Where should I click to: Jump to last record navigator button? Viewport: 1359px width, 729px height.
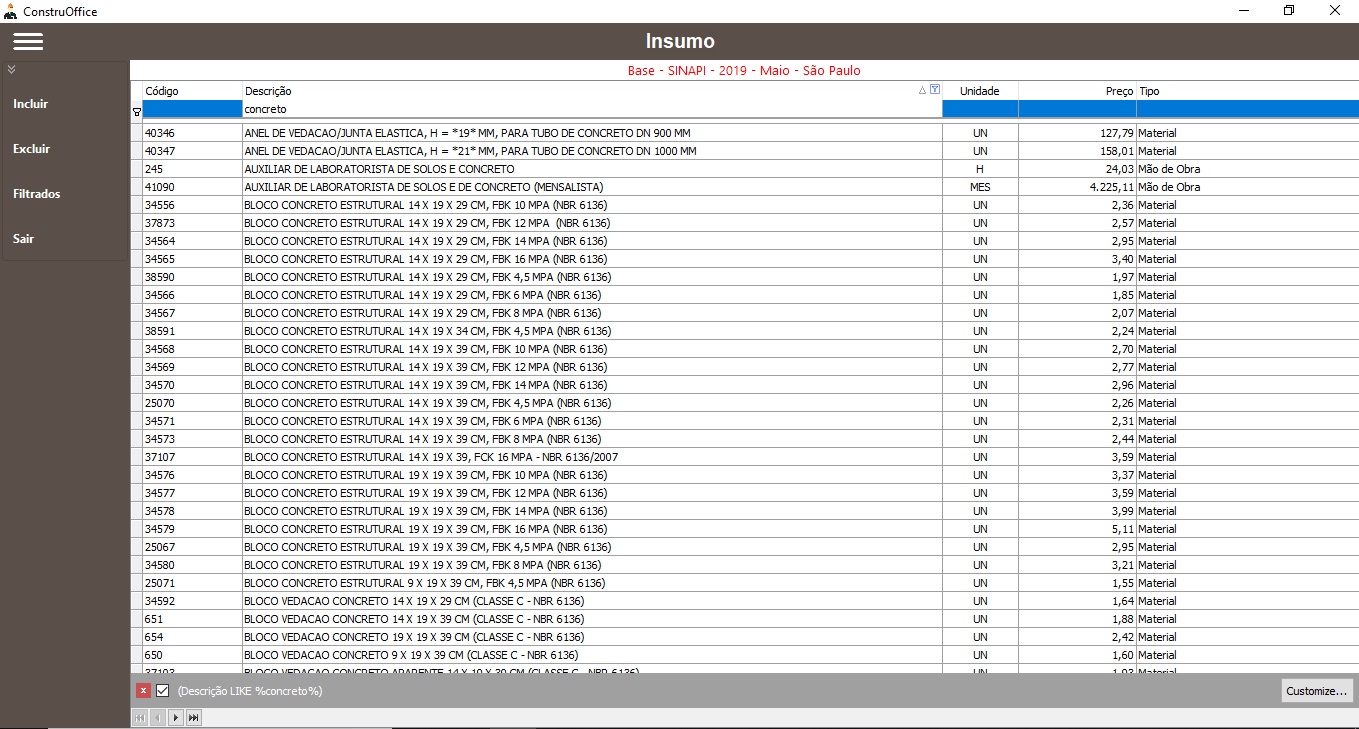193,717
